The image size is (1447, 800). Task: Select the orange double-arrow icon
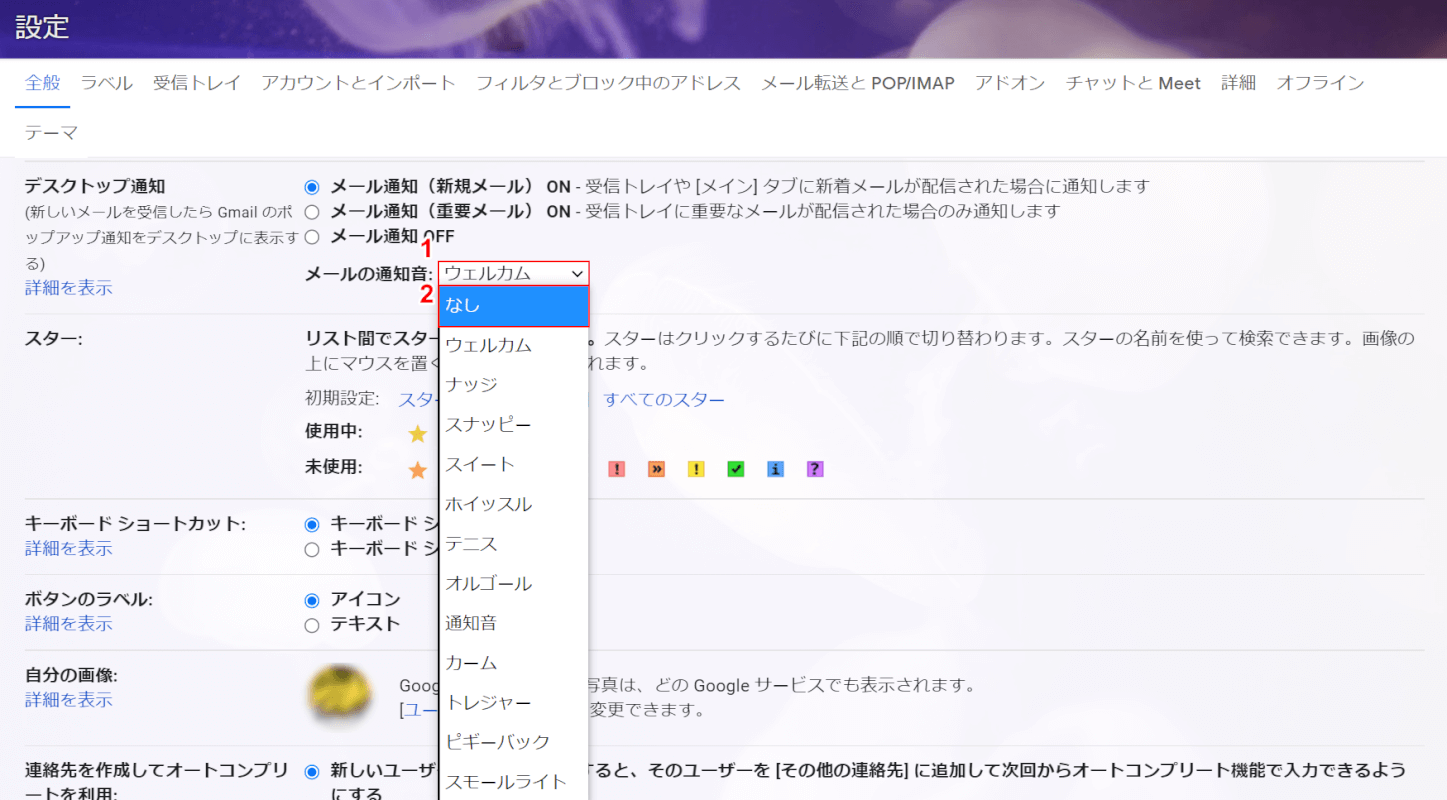point(656,469)
